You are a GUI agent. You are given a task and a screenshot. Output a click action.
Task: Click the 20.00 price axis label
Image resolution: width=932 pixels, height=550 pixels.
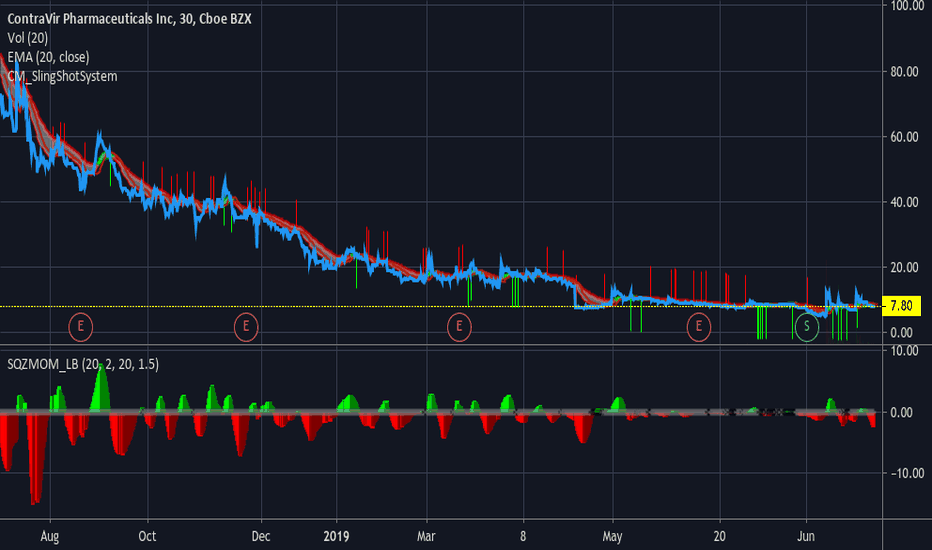pyautogui.click(x=903, y=268)
